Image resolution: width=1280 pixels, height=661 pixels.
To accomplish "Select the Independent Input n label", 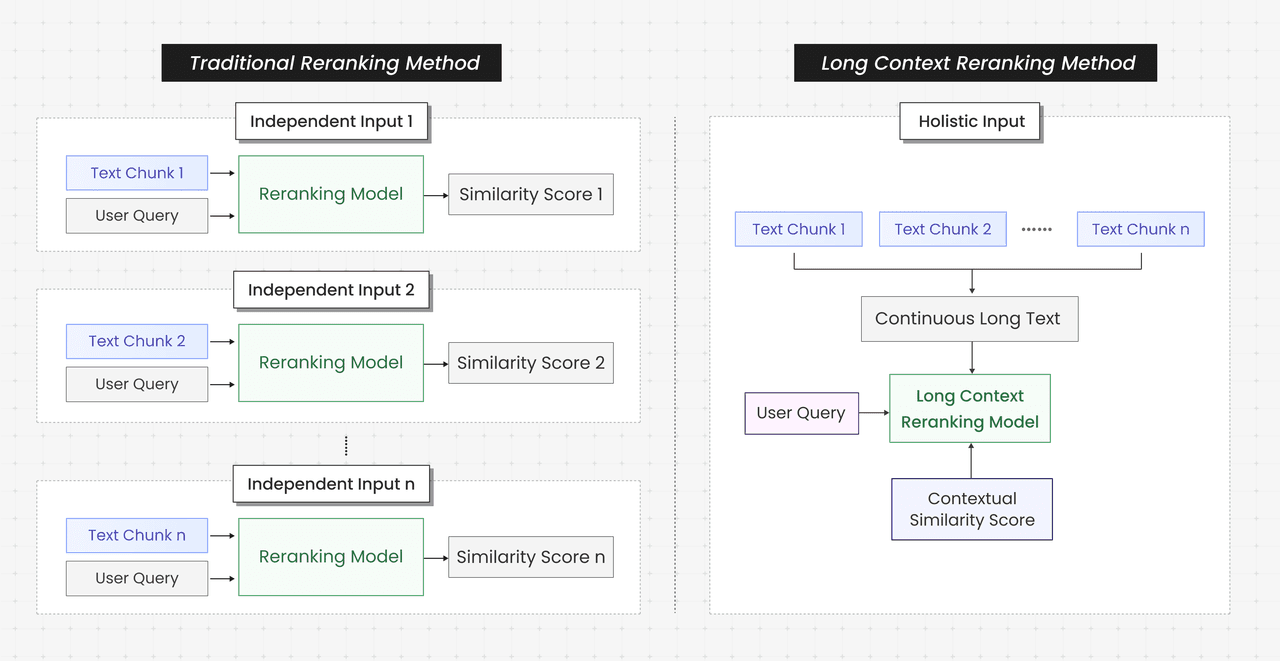I will coord(331,484).
